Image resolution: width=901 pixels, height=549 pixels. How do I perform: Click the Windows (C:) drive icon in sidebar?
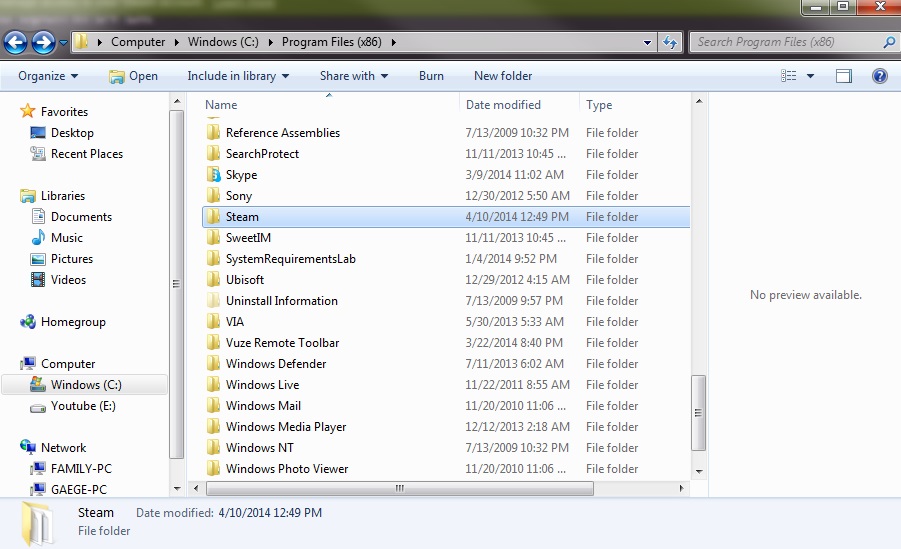click(38, 384)
